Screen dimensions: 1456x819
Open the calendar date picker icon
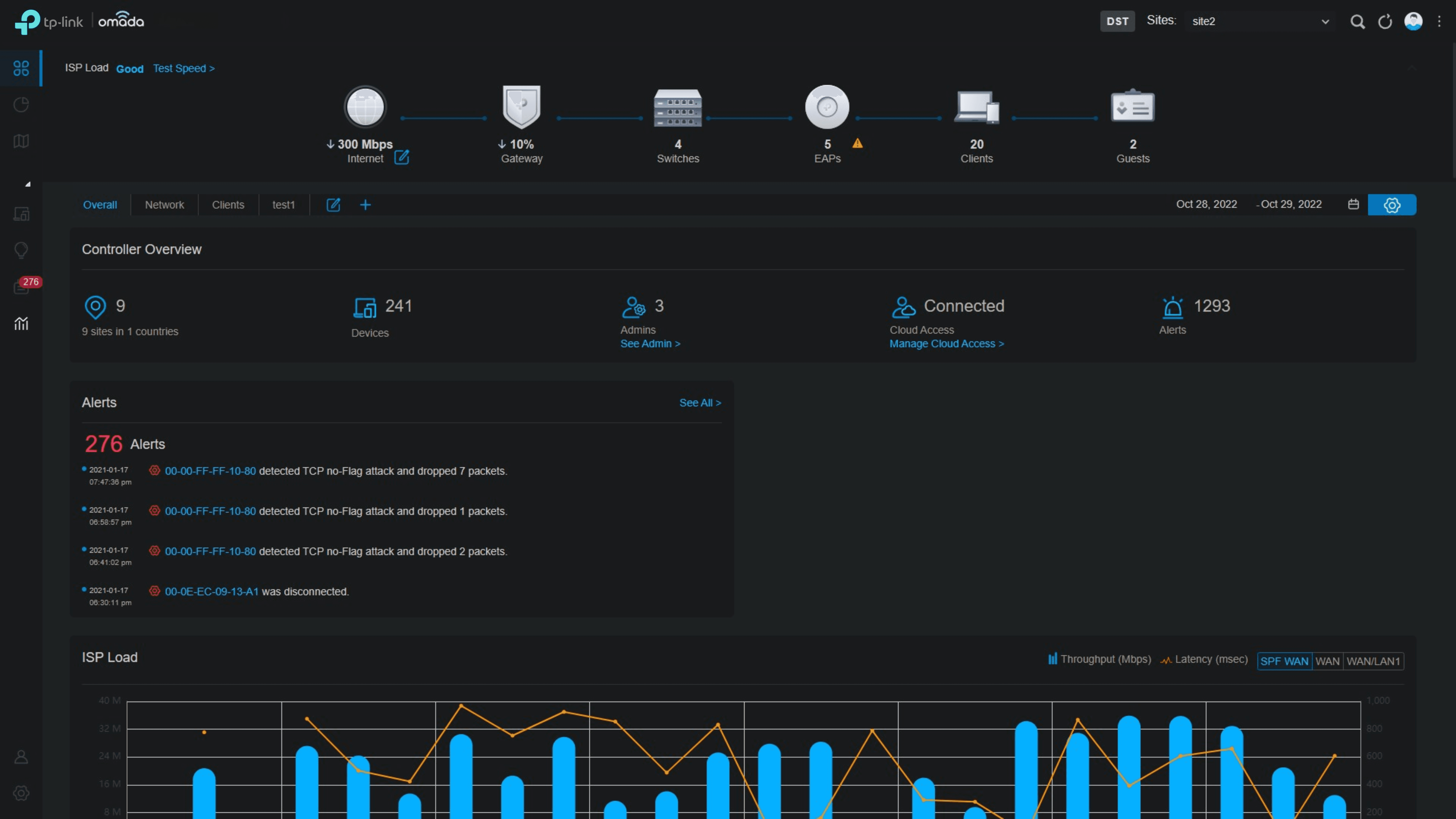pyautogui.click(x=1353, y=204)
